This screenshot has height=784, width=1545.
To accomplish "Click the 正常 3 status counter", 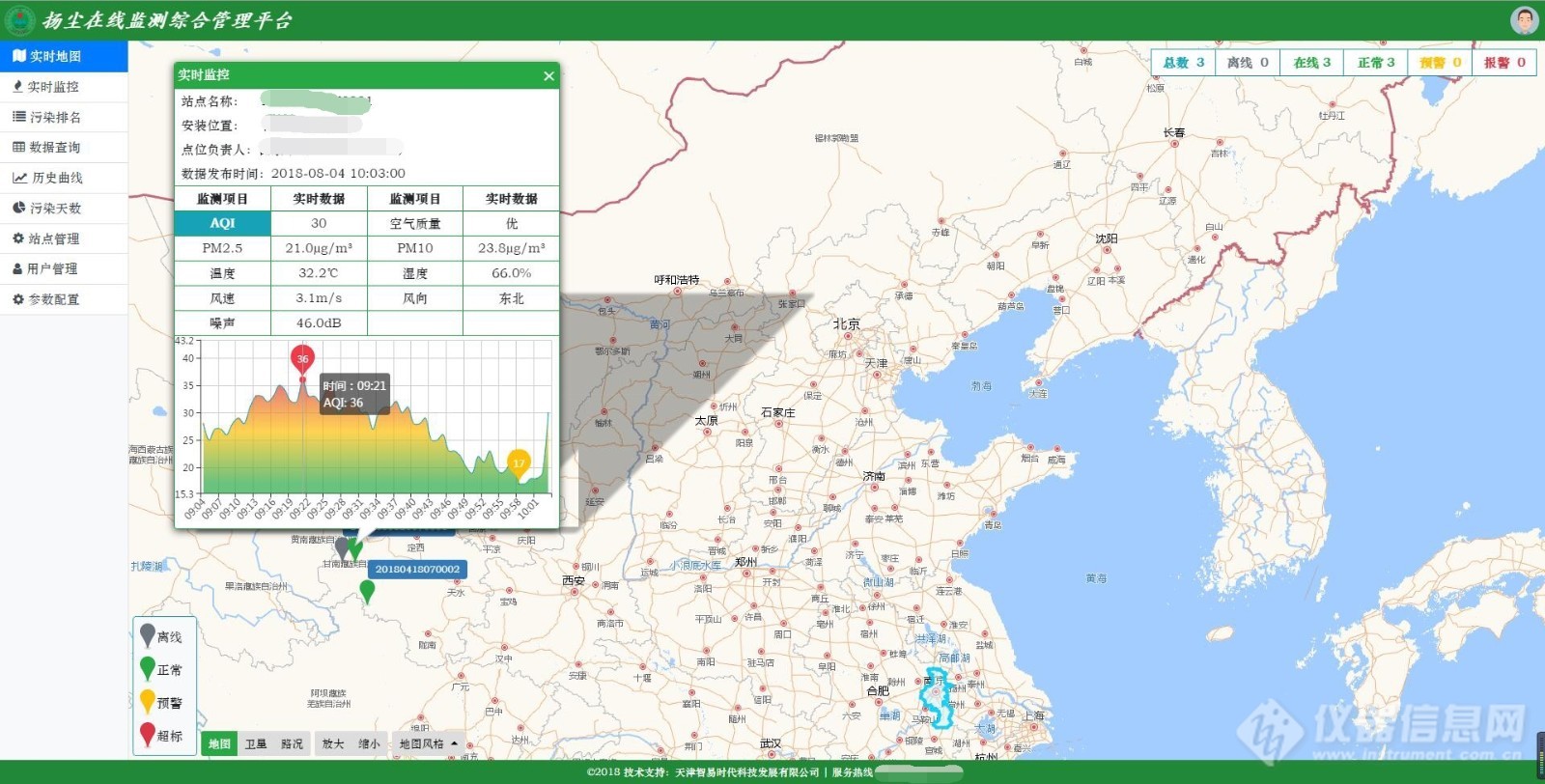I will click(x=1376, y=63).
